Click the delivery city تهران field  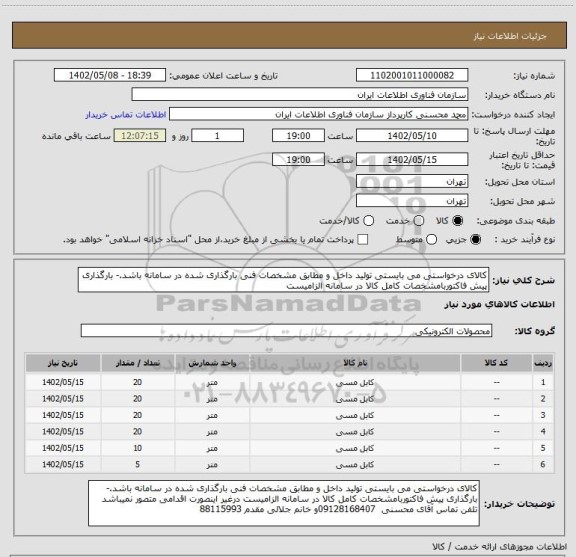click(412, 201)
